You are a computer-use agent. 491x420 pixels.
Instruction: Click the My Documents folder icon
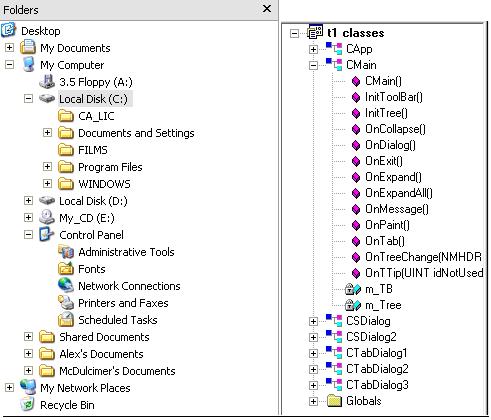[28, 47]
